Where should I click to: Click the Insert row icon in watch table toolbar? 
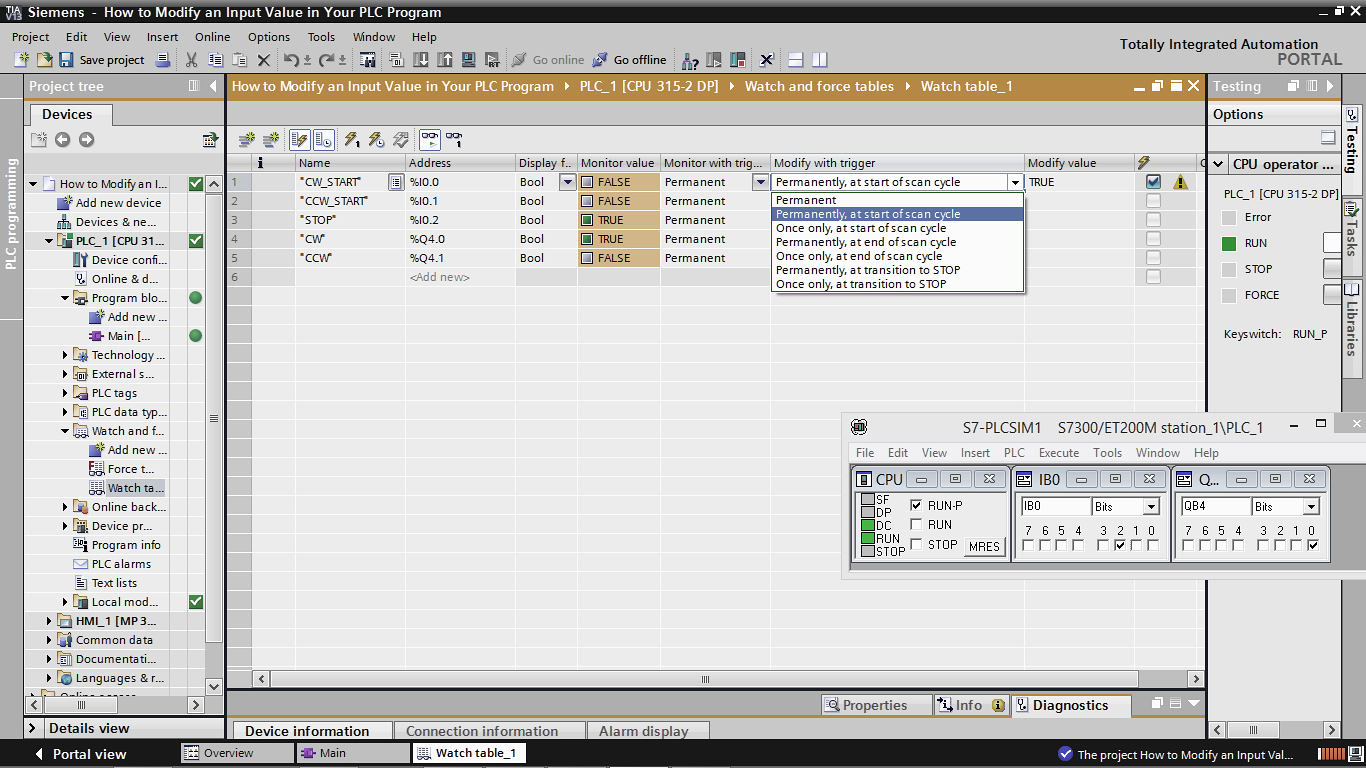[246, 139]
